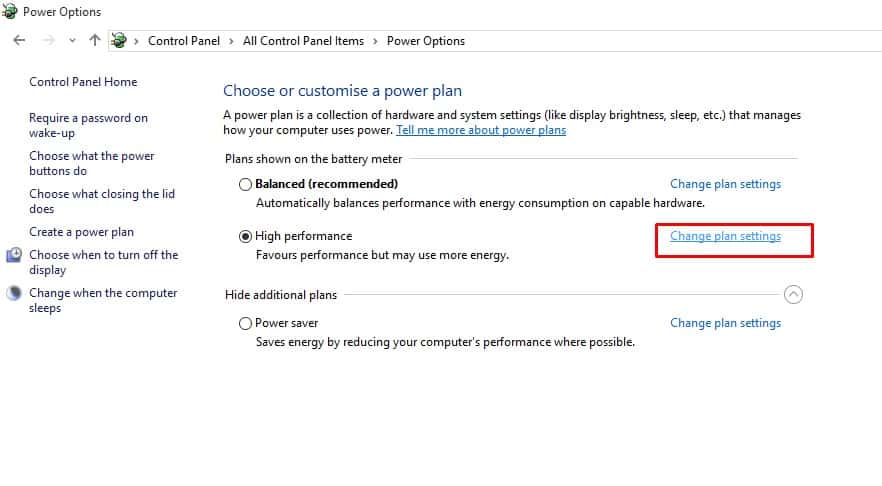Open Change plan settings for High performance

(726, 236)
